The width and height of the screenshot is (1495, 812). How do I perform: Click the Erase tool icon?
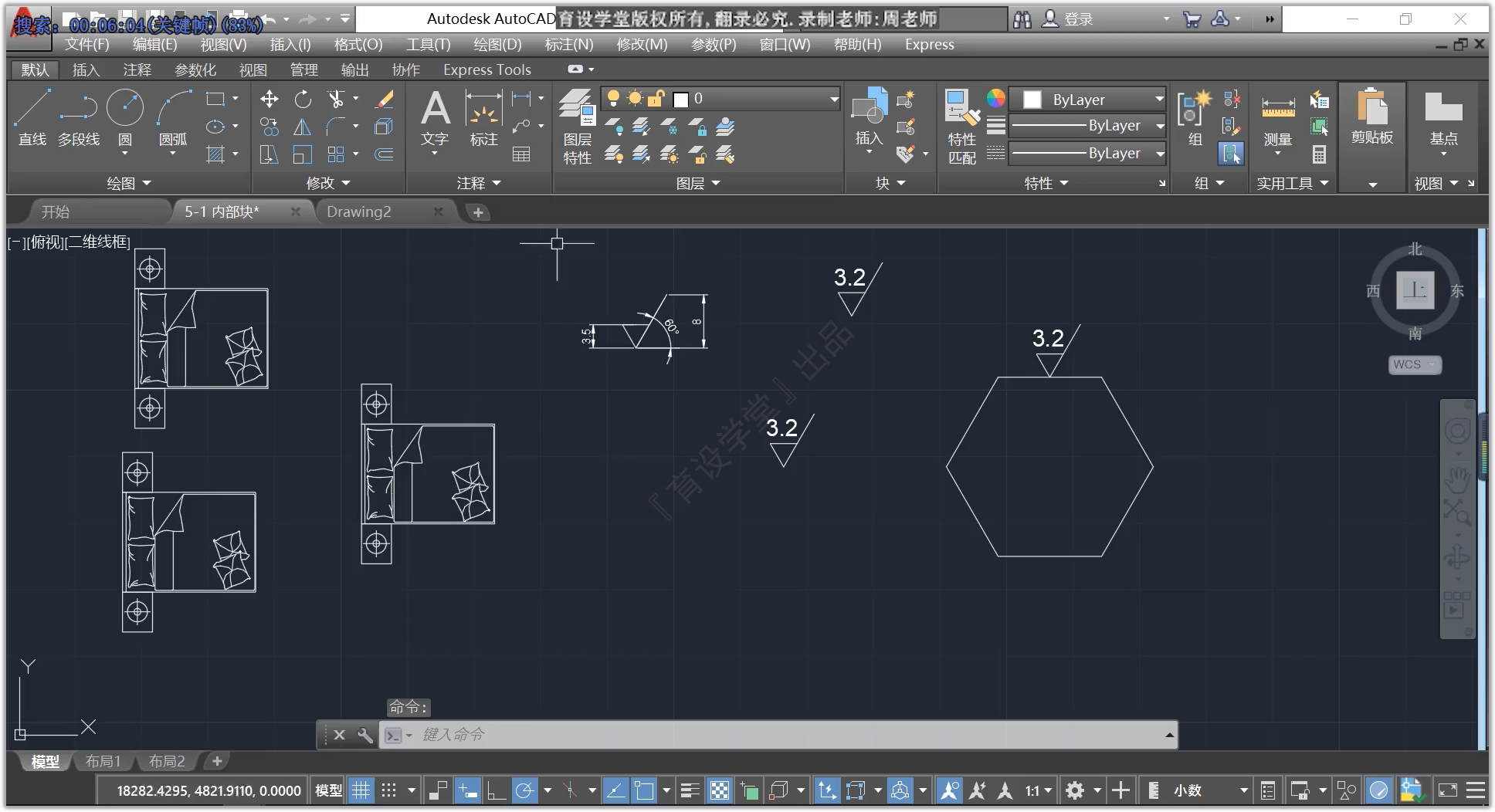[385, 99]
